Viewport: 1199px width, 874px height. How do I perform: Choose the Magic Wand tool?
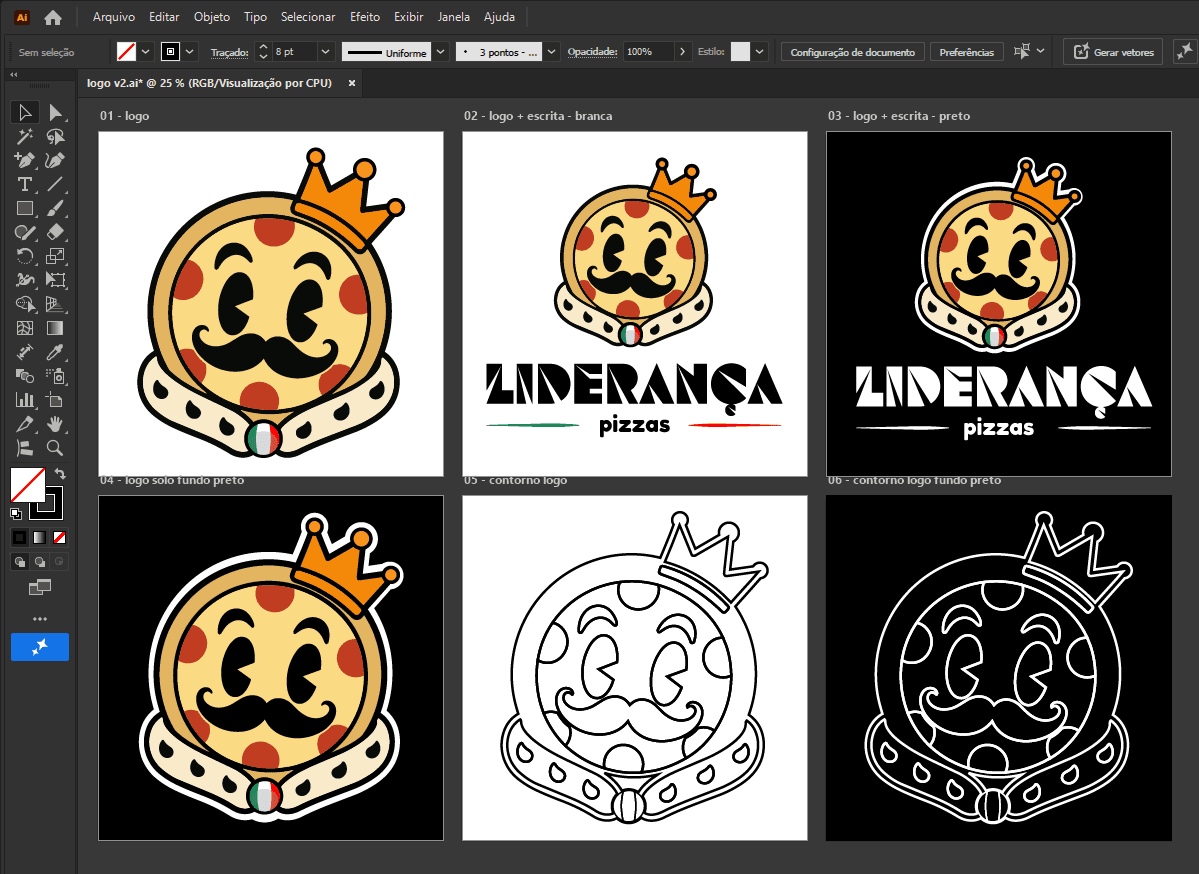[24, 137]
